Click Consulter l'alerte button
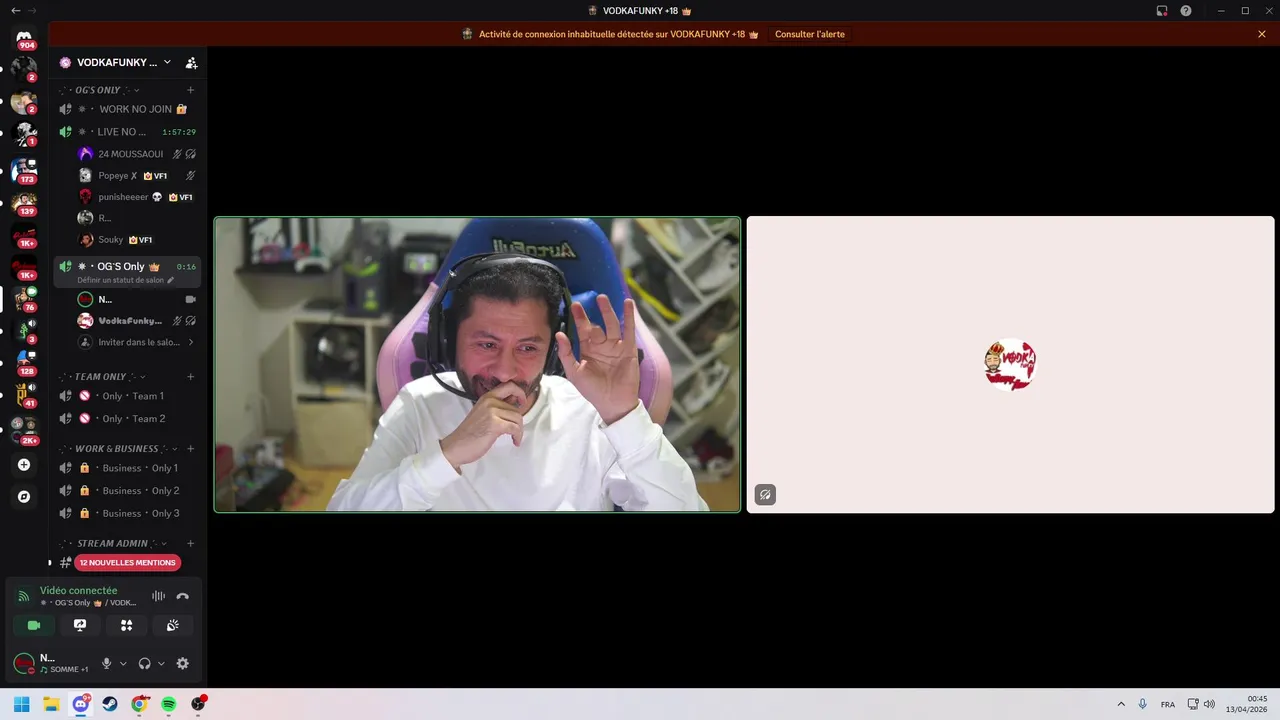The image size is (1280, 720). pyautogui.click(x=810, y=34)
